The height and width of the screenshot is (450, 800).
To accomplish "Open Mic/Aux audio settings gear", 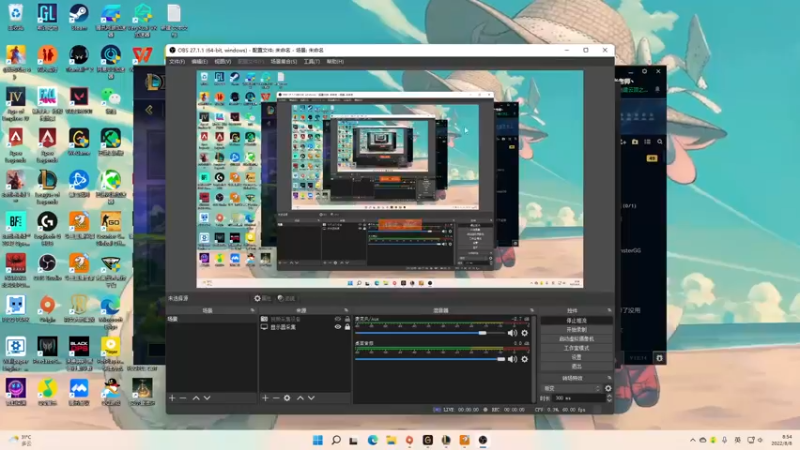I will tap(524, 333).
